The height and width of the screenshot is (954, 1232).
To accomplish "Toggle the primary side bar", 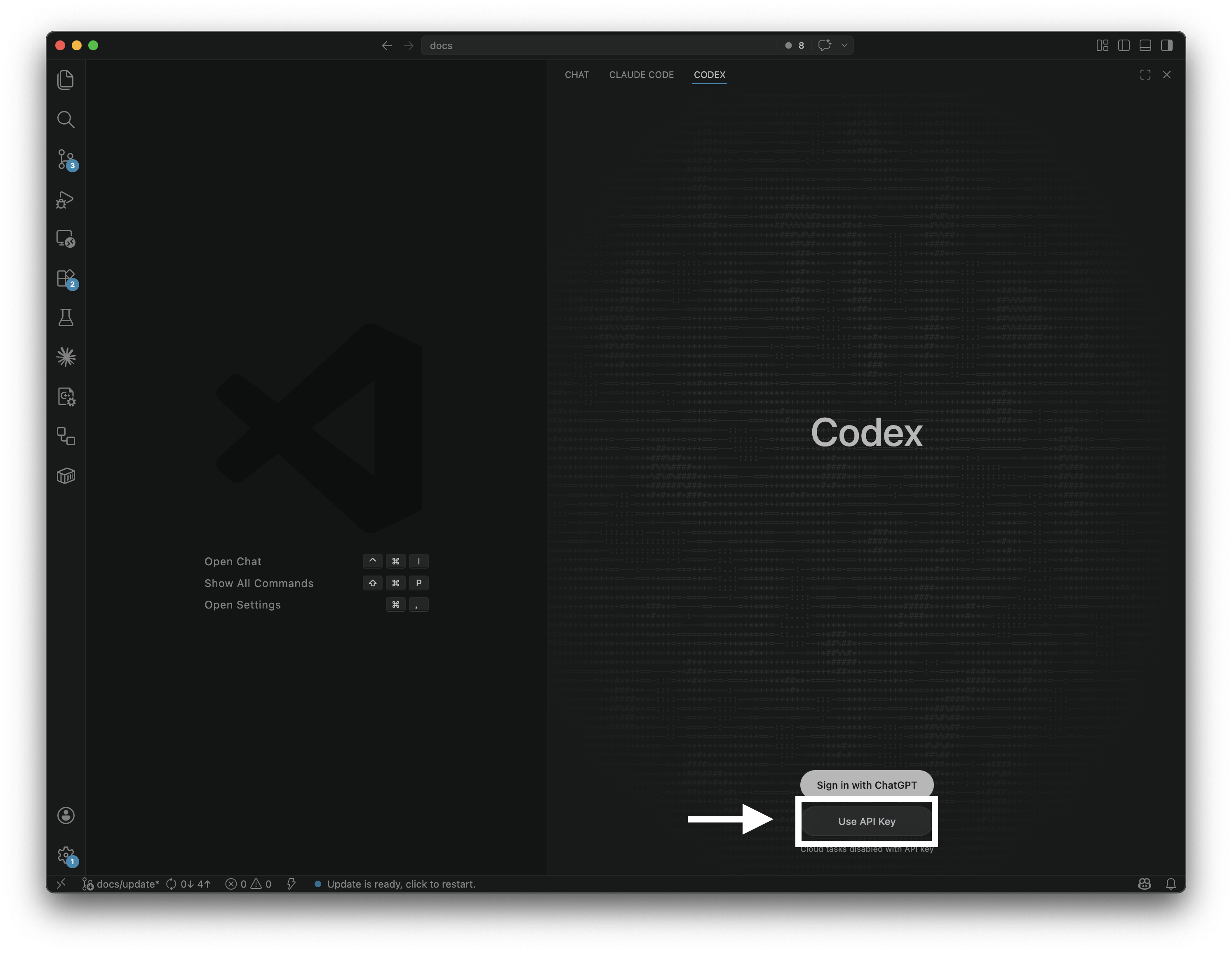I will click(1124, 45).
